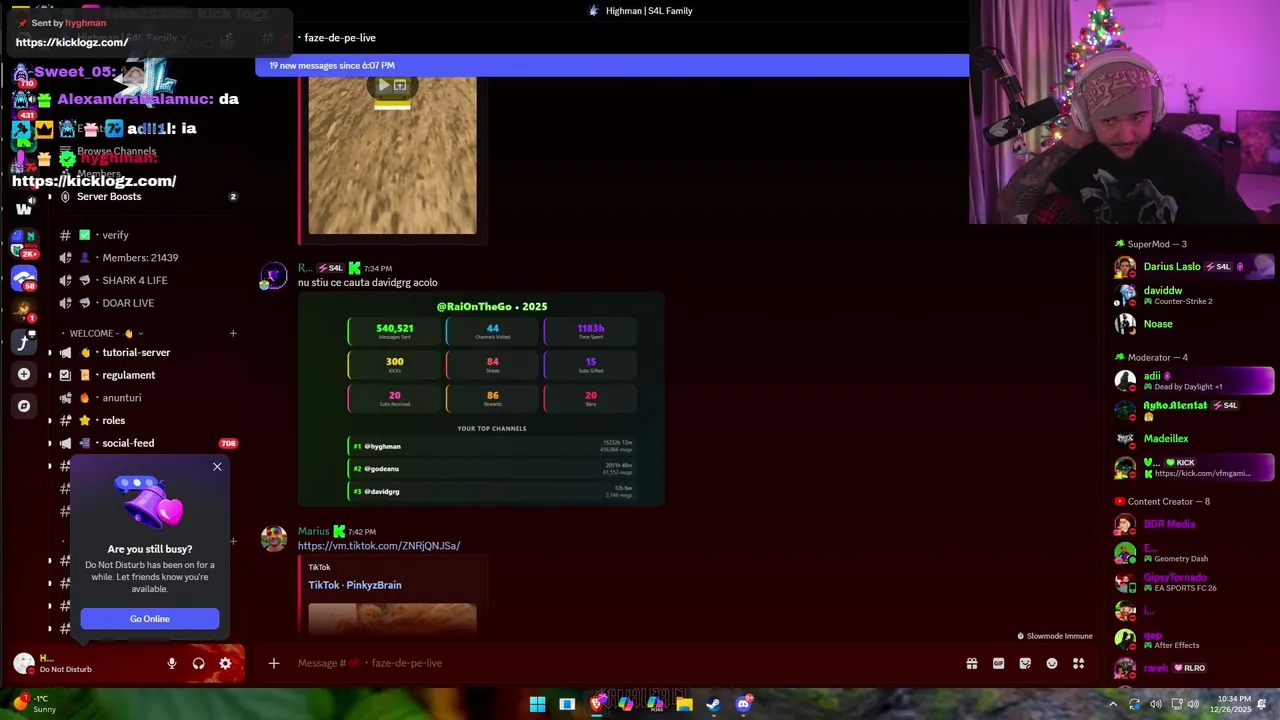
Task: Enlarge the @RaiOnTheGo 2025 stats image
Action: click(x=481, y=399)
